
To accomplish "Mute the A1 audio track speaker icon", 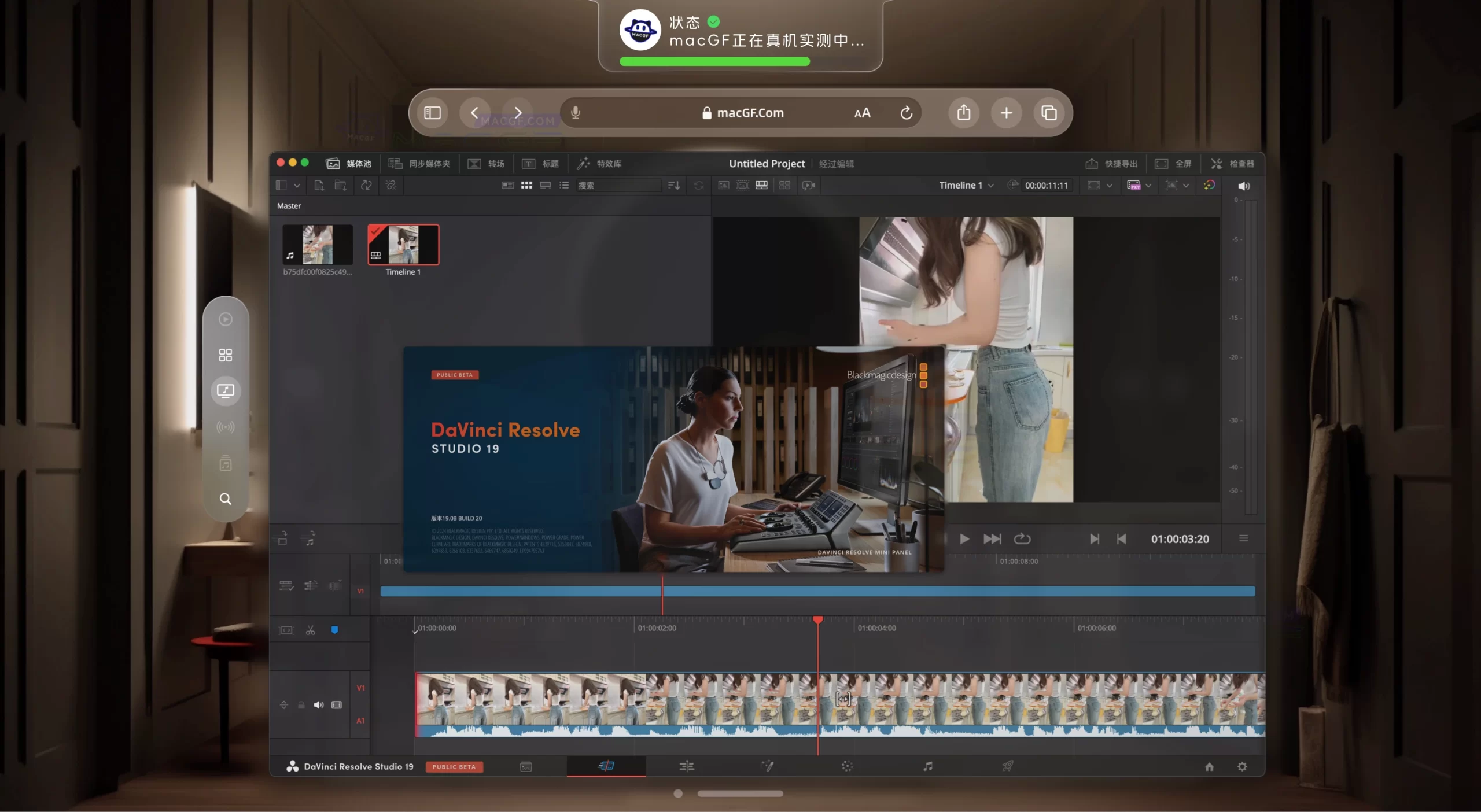I will [319, 705].
